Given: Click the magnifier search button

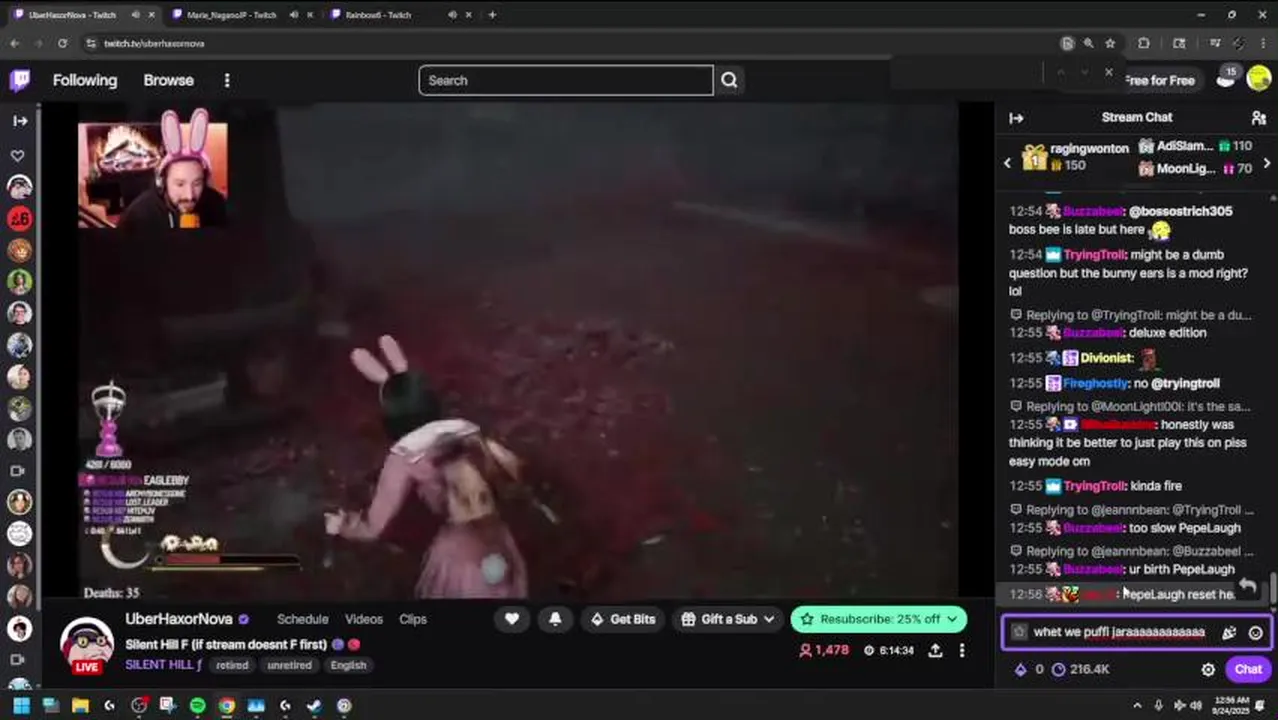Looking at the screenshot, I should click(729, 80).
